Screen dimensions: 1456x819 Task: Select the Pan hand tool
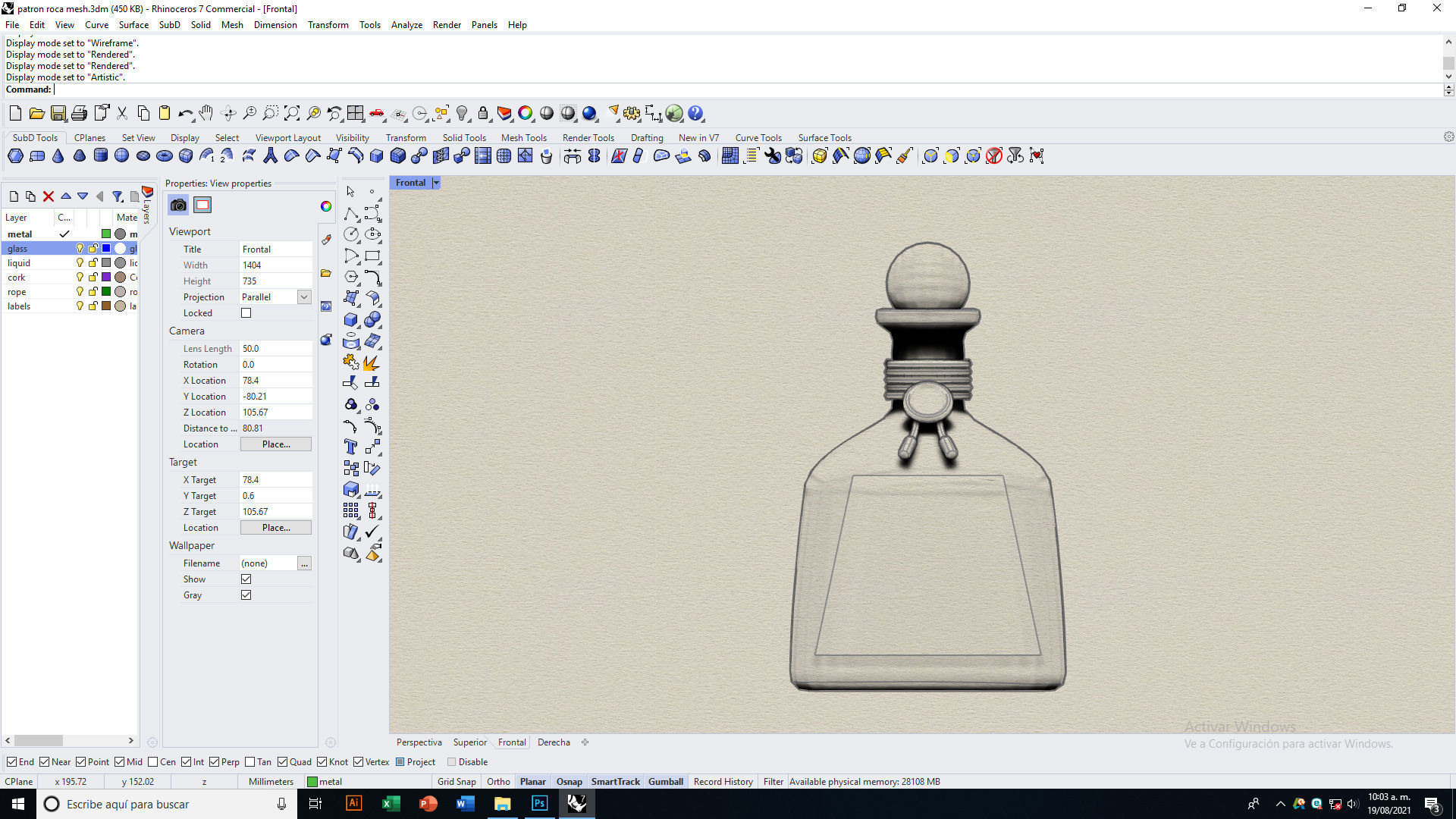pos(206,114)
